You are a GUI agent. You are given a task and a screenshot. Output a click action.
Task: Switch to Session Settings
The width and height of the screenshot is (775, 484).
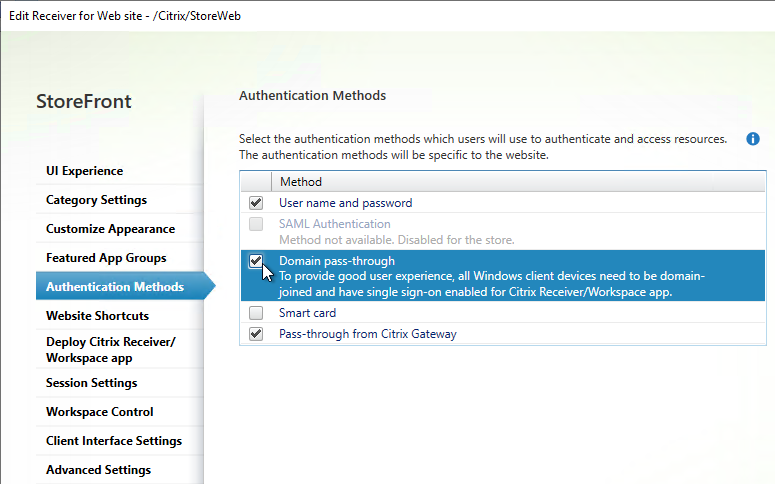tap(91, 383)
